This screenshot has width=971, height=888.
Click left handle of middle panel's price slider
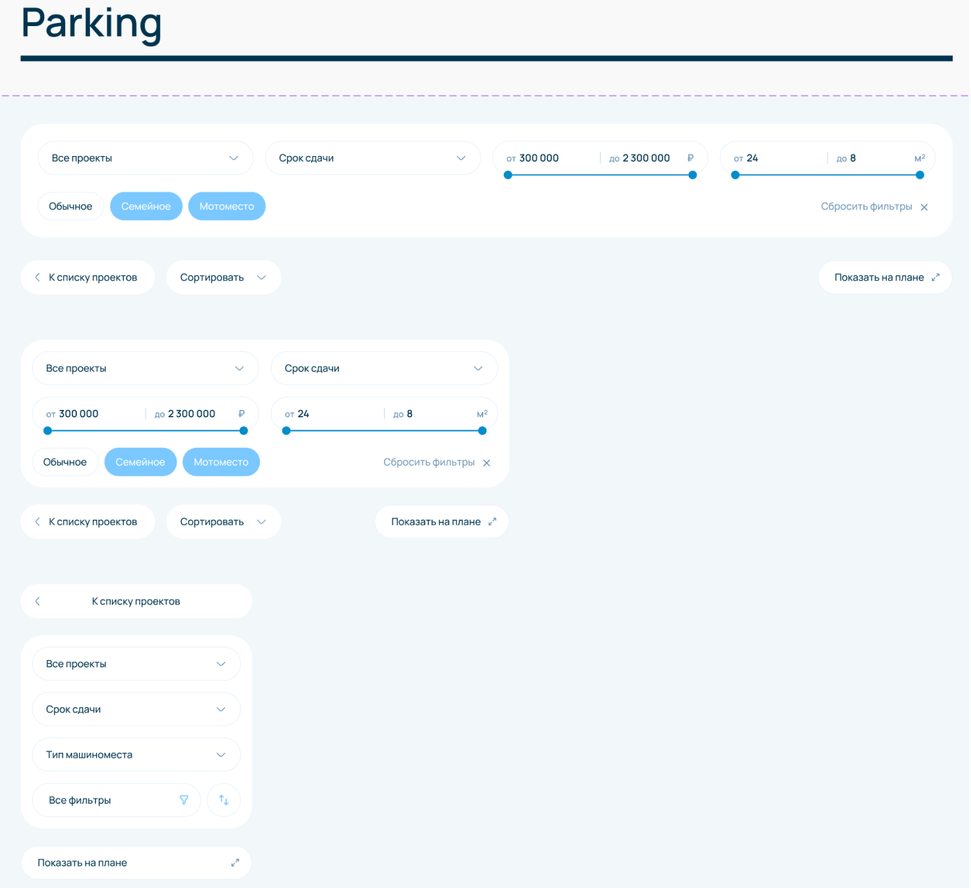pyautogui.click(x=48, y=431)
